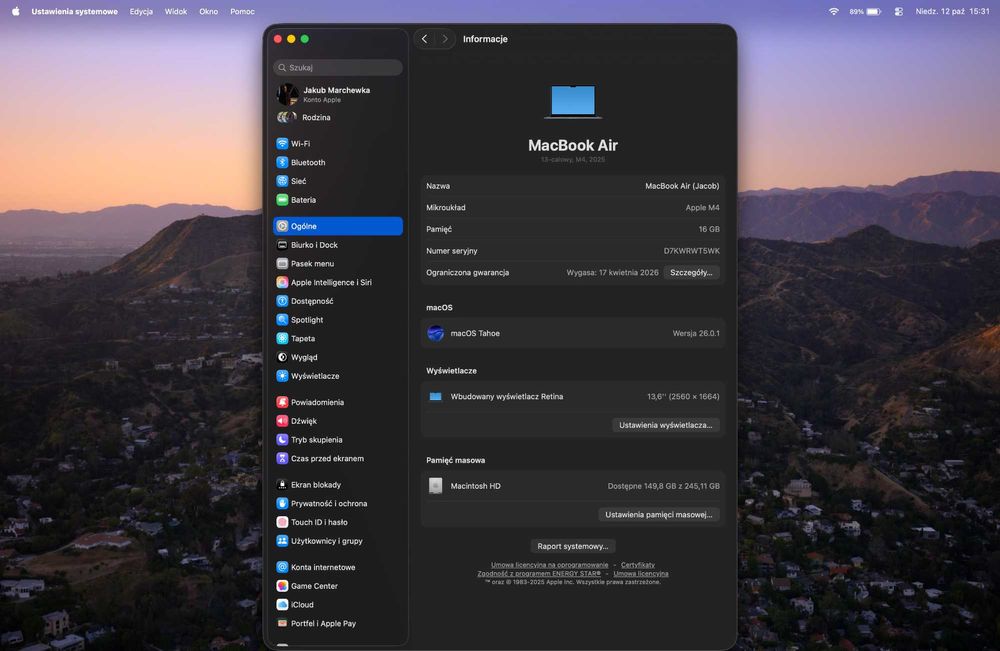Open Spotlight settings

tap(337, 319)
